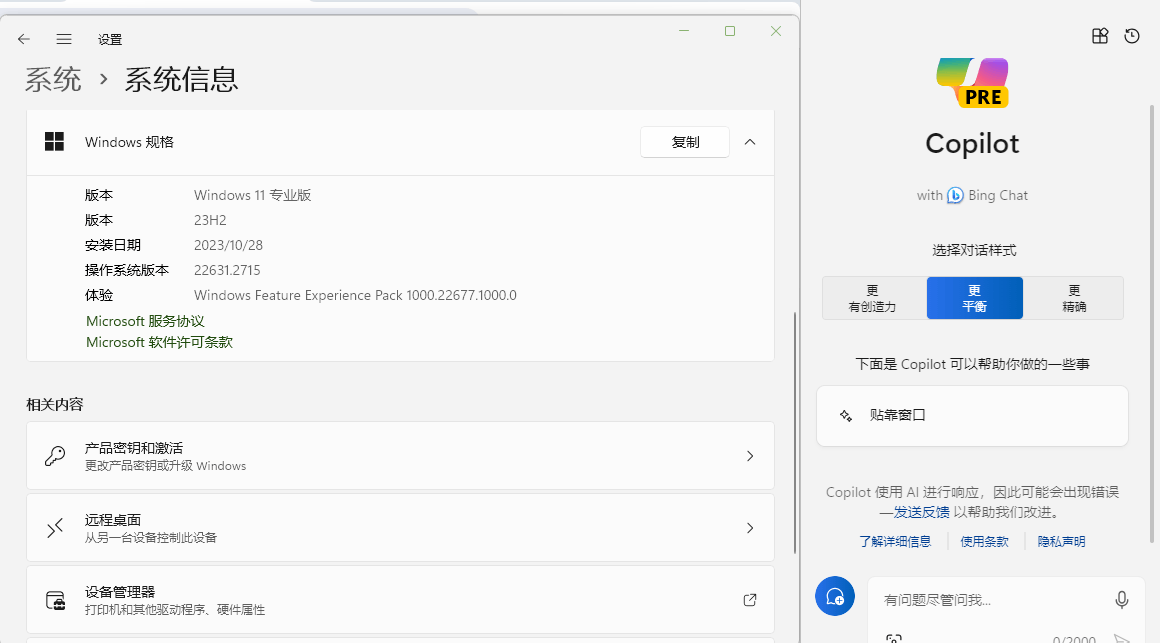
Task: Click the 选择对话样式 label
Action: (974, 250)
